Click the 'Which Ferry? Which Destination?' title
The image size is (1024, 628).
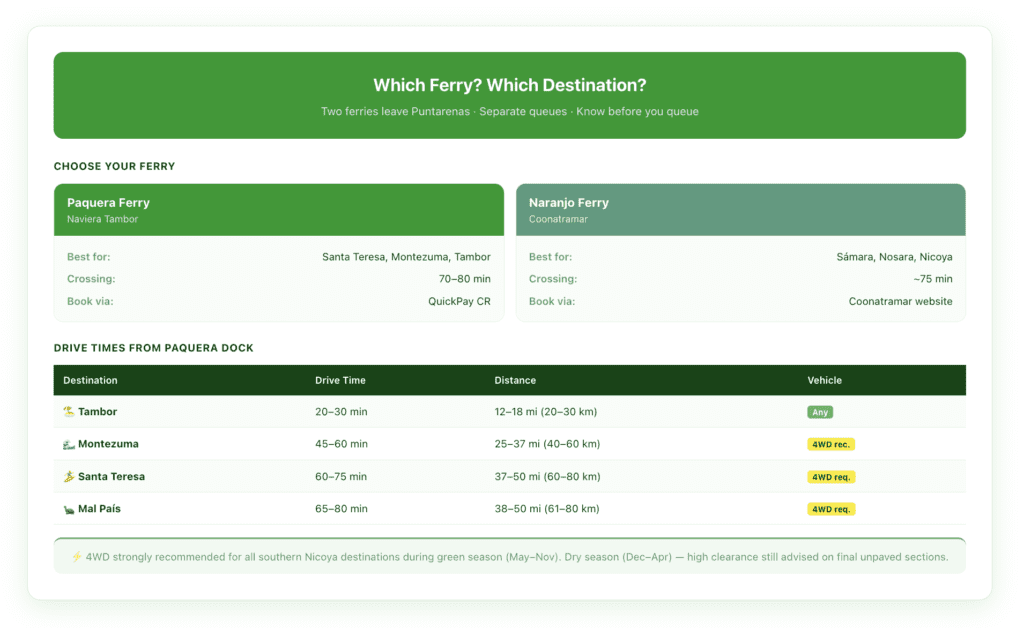(x=509, y=85)
